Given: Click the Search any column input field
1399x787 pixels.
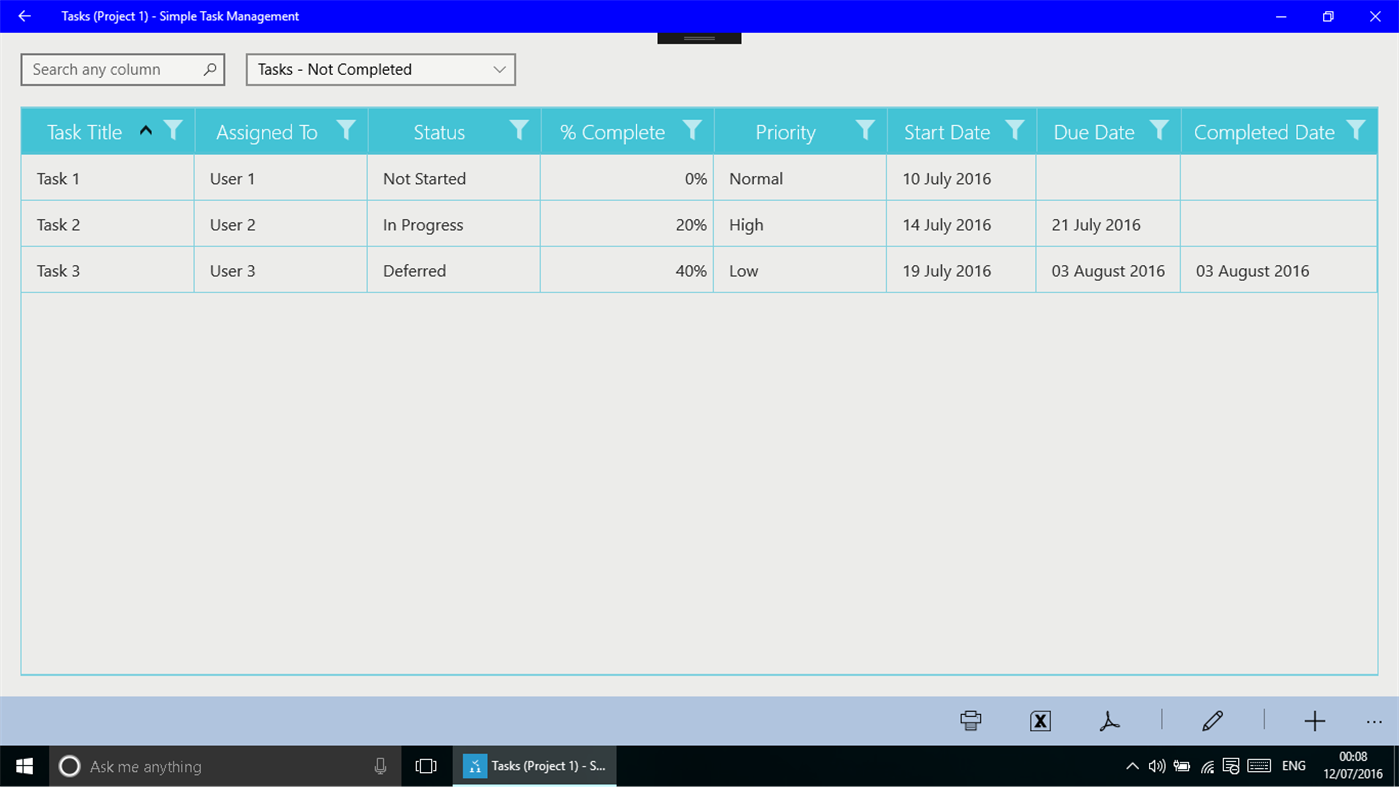Looking at the screenshot, I should click(110, 69).
